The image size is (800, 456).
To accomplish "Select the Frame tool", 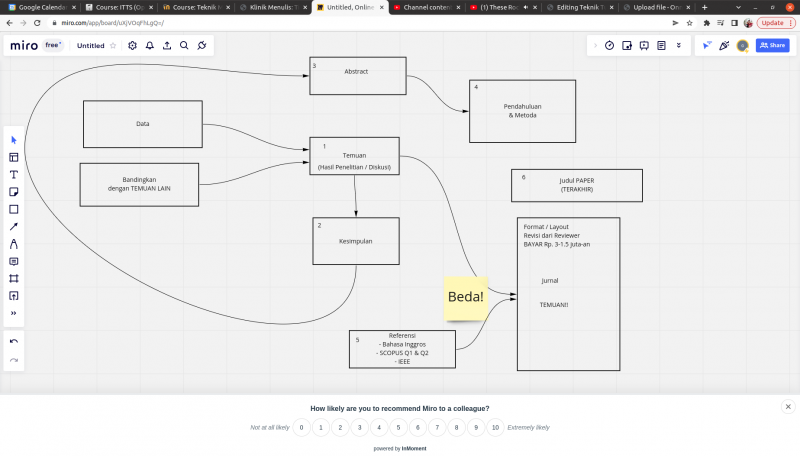I will point(14,278).
